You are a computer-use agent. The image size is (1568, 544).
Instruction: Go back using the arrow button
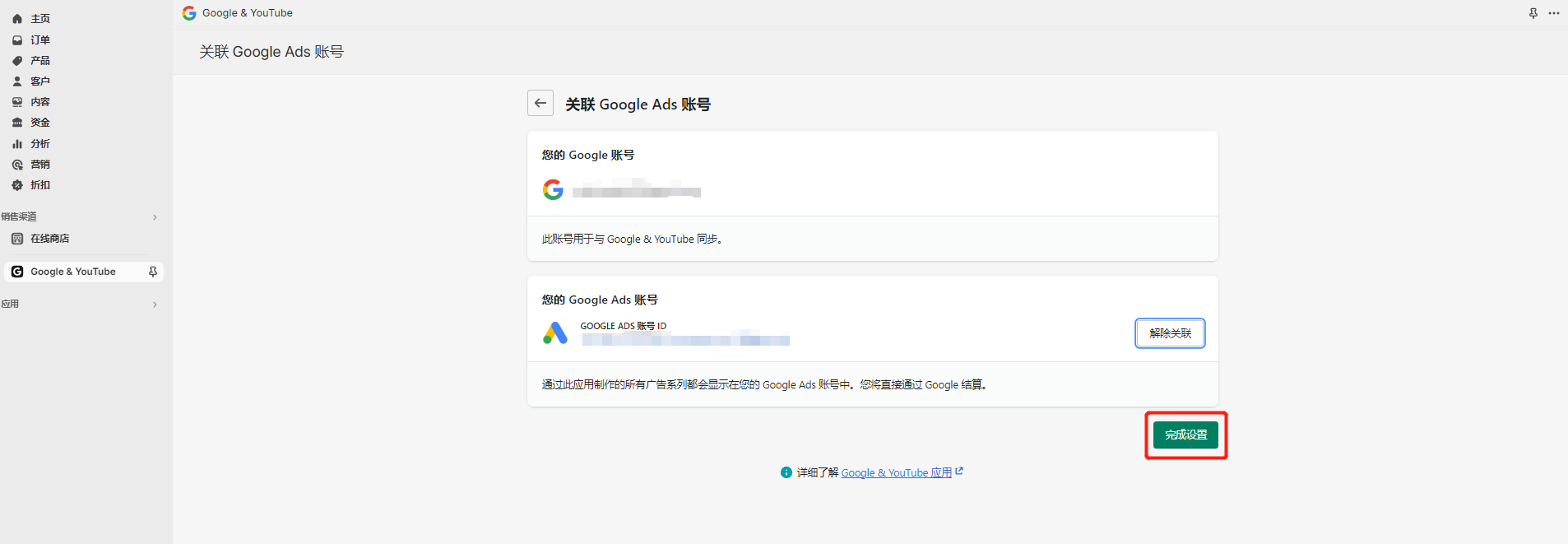click(540, 103)
